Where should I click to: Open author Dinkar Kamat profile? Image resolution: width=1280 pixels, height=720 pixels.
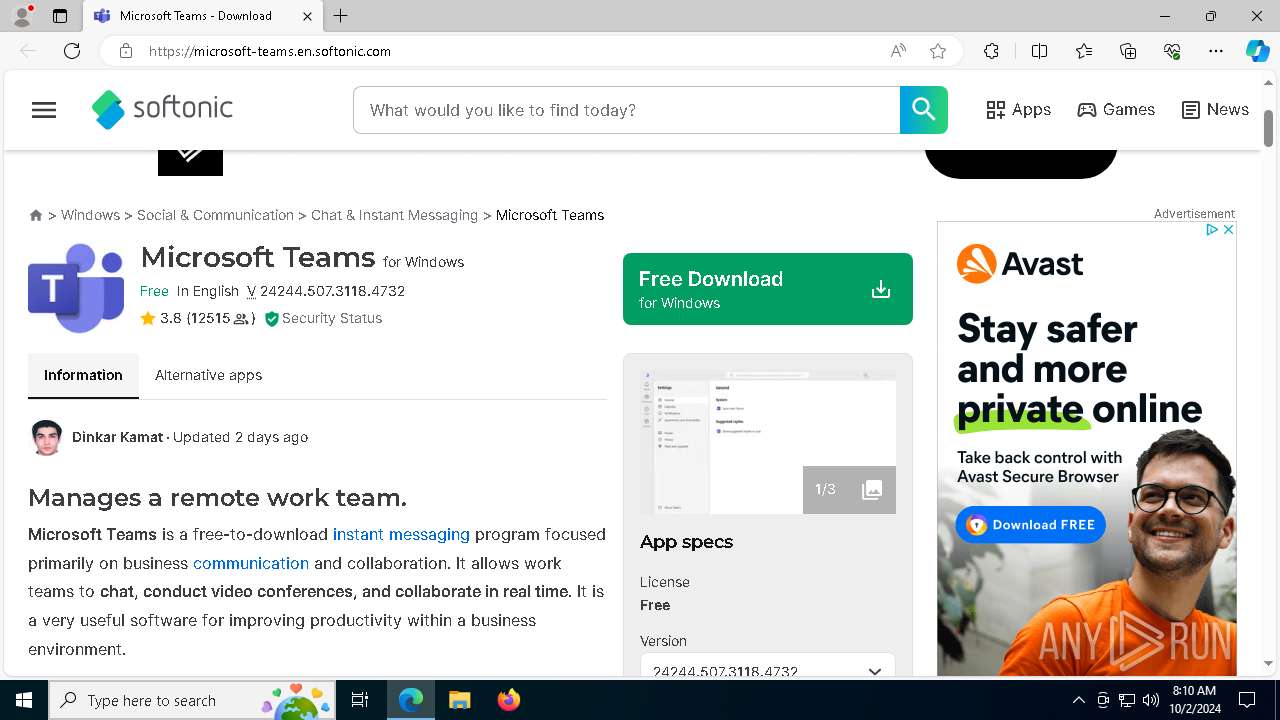pyautogui.click(x=117, y=437)
